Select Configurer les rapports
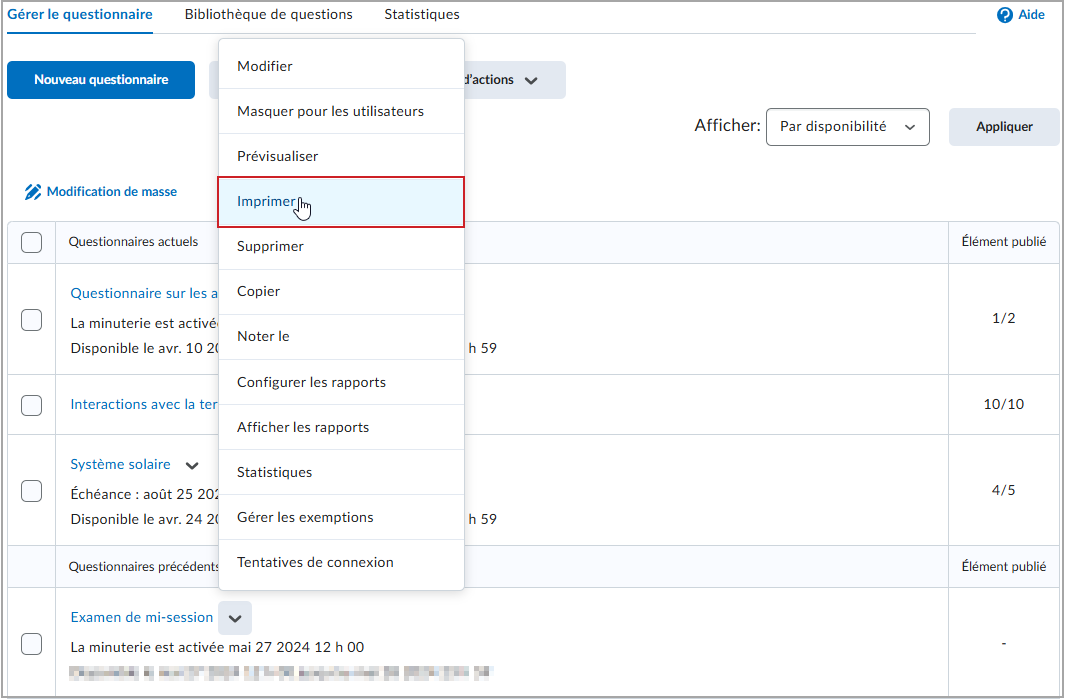Image resolution: width=1065 pixels, height=699 pixels. click(x=341, y=382)
